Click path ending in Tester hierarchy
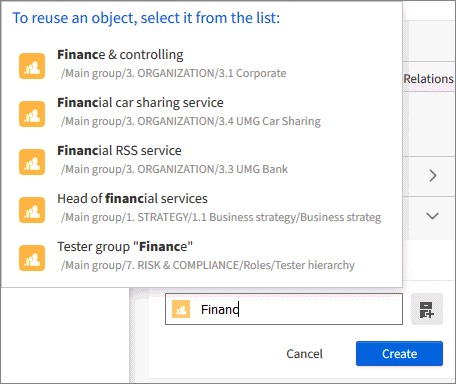Image resolution: width=456 pixels, height=384 pixels. pyautogui.click(x=208, y=265)
